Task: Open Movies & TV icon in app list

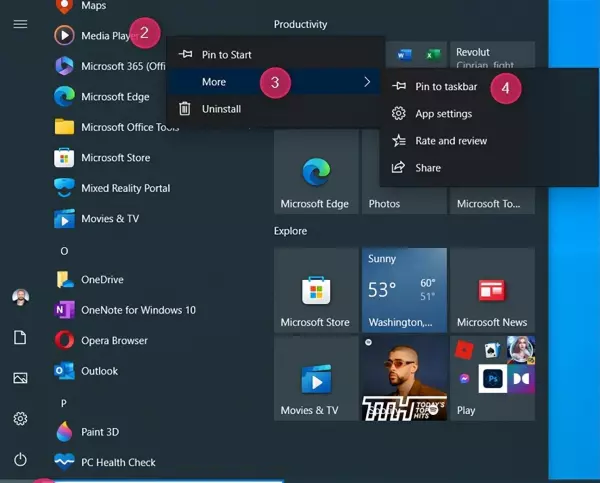Action: 64,219
